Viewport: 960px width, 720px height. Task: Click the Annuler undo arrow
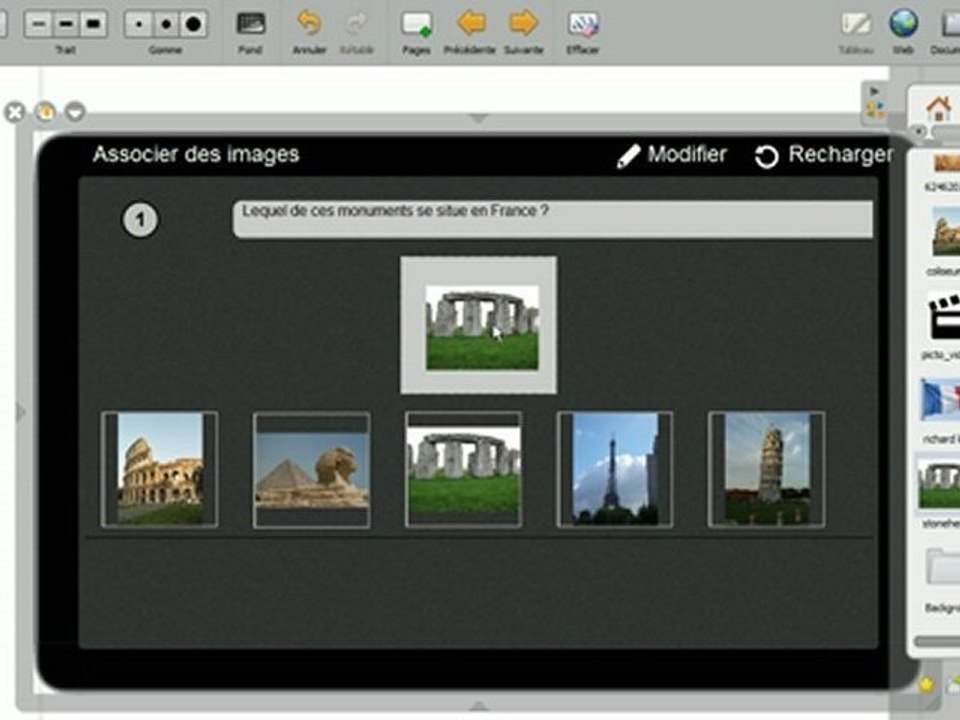(x=309, y=23)
